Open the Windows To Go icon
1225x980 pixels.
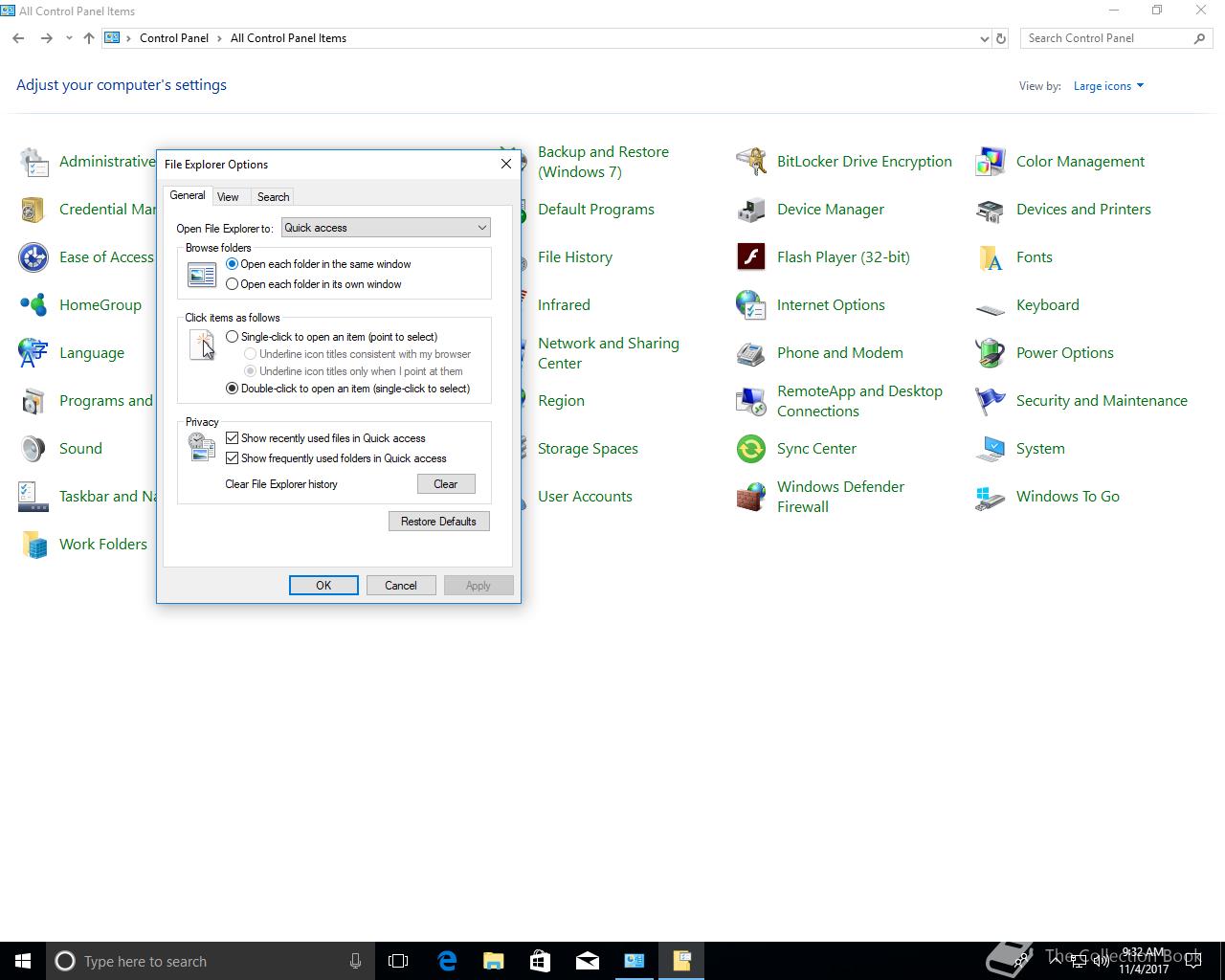[x=991, y=497]
